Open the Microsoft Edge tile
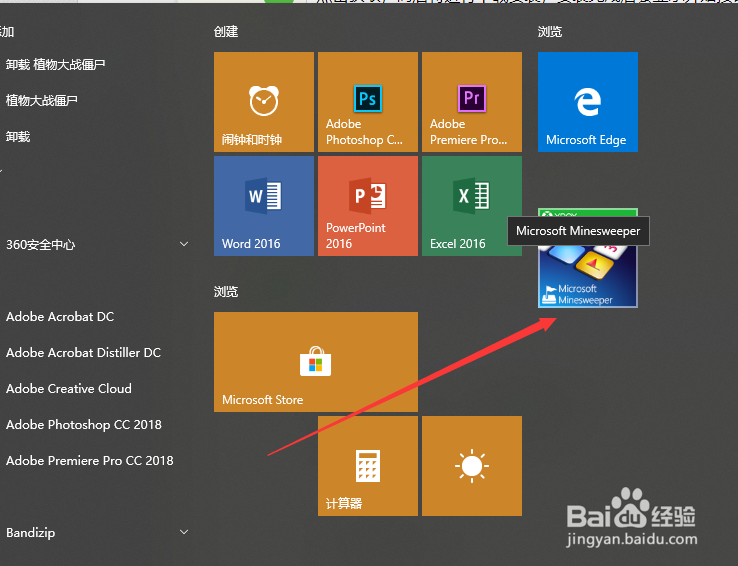 tap(588, 102)
